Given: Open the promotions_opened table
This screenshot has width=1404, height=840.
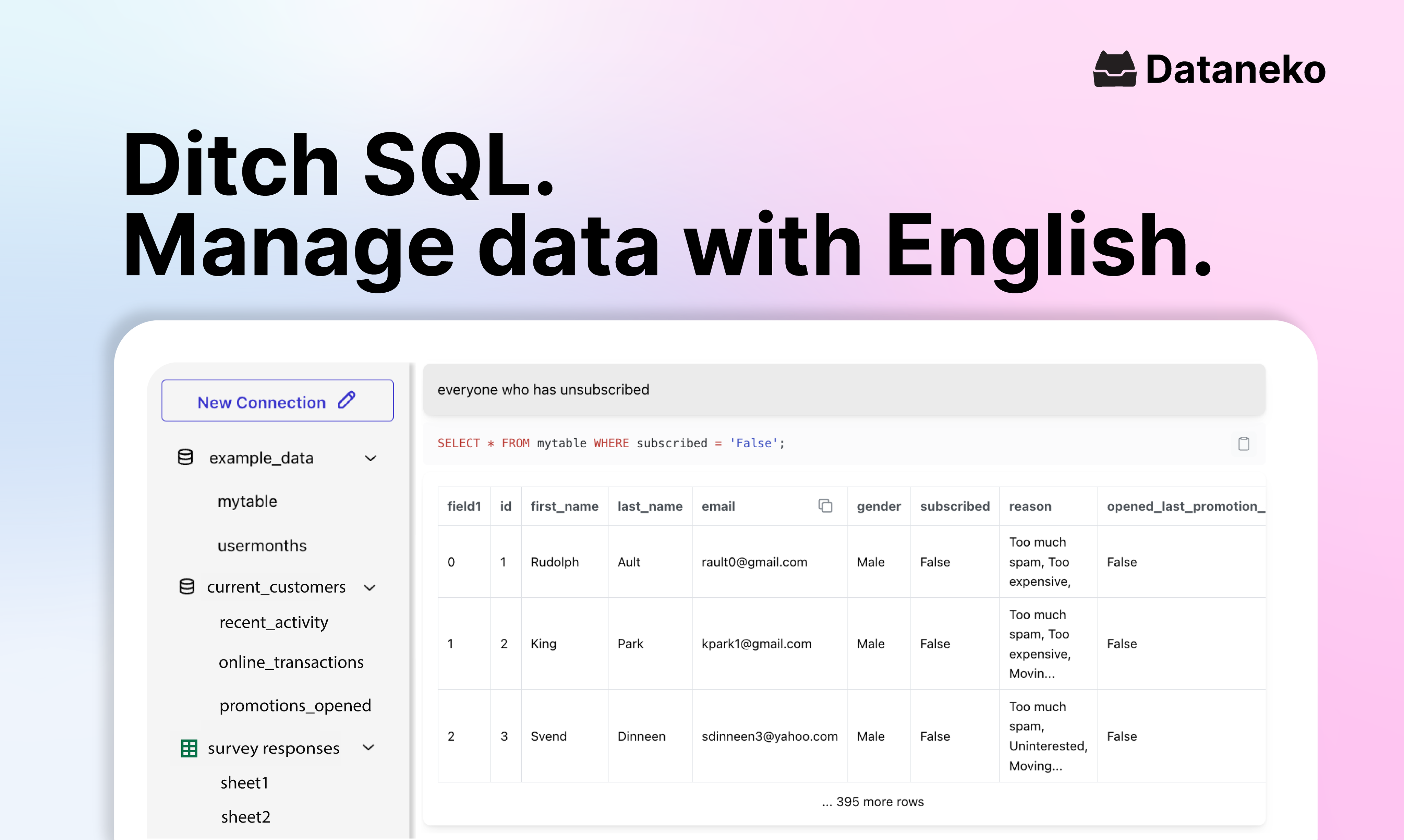Looking at the screenshot, I should [x=295, y=705].
